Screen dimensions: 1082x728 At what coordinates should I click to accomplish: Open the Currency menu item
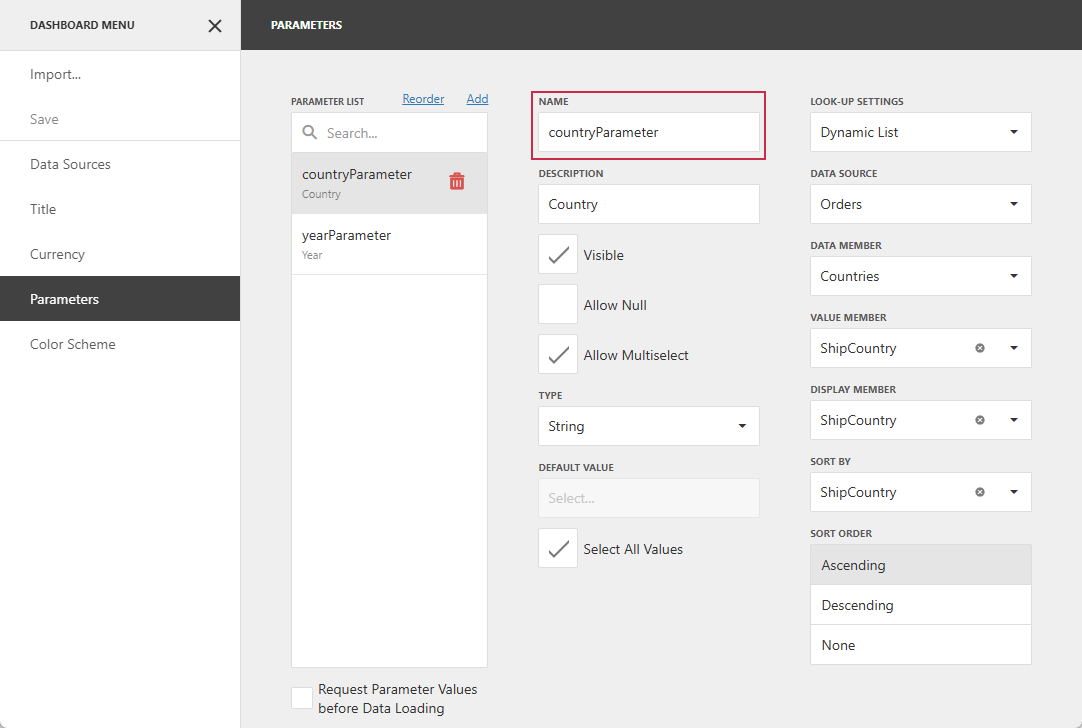[120, 254]
